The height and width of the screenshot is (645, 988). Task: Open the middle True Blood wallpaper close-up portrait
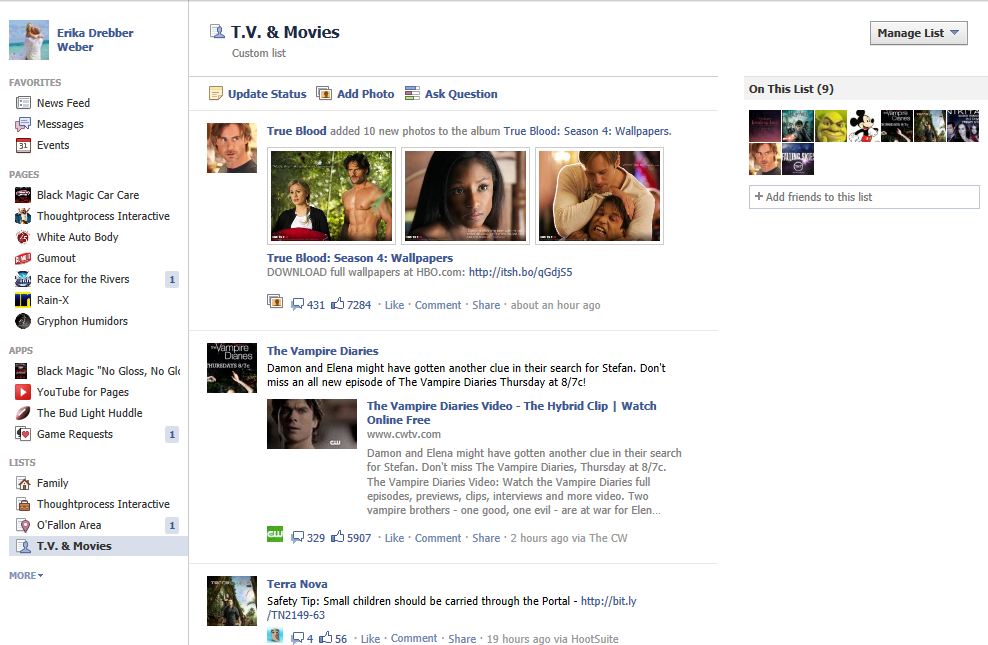coord(466,196)
